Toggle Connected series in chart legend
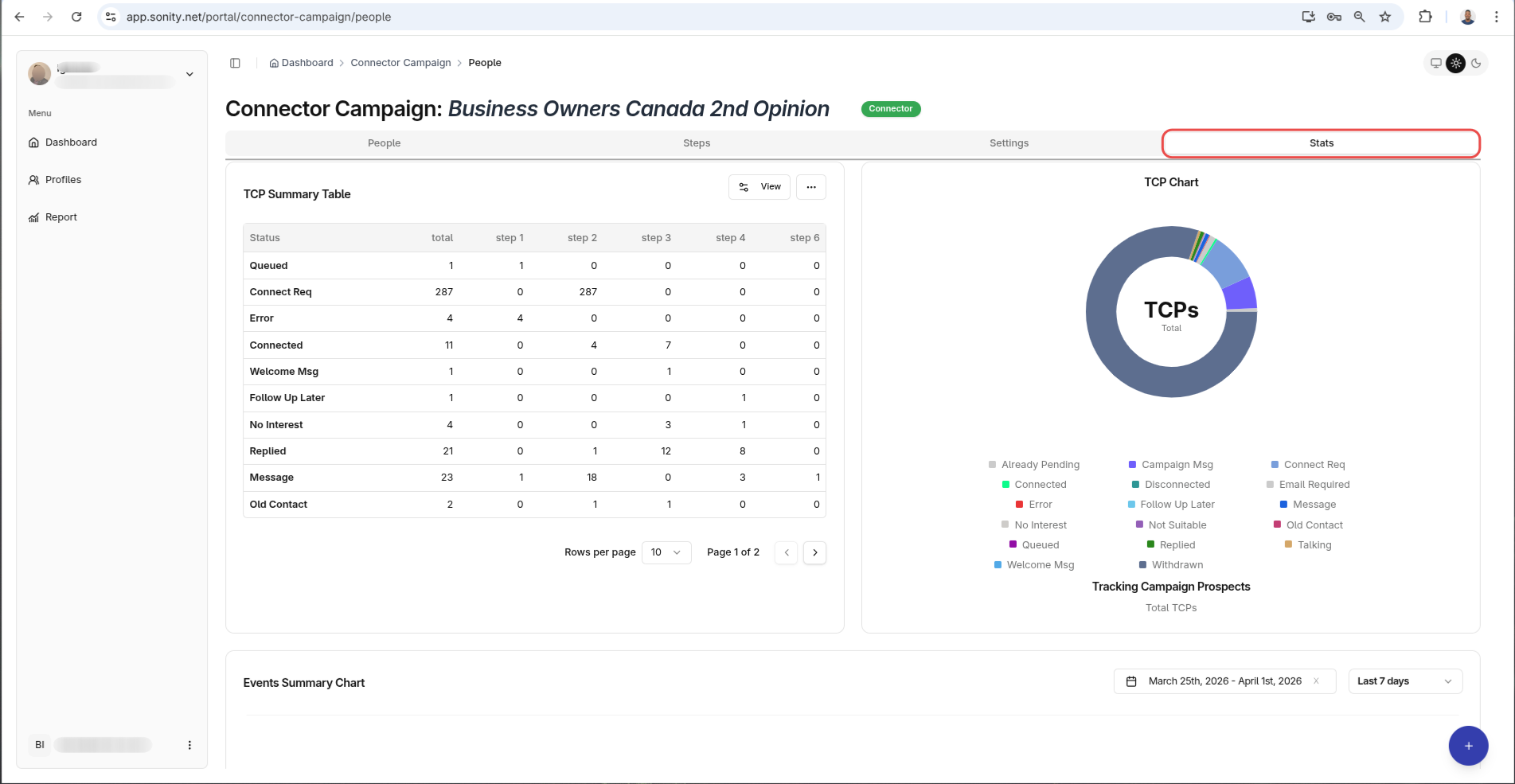Screen dimensions: 1515x784 pos(1034,485)
